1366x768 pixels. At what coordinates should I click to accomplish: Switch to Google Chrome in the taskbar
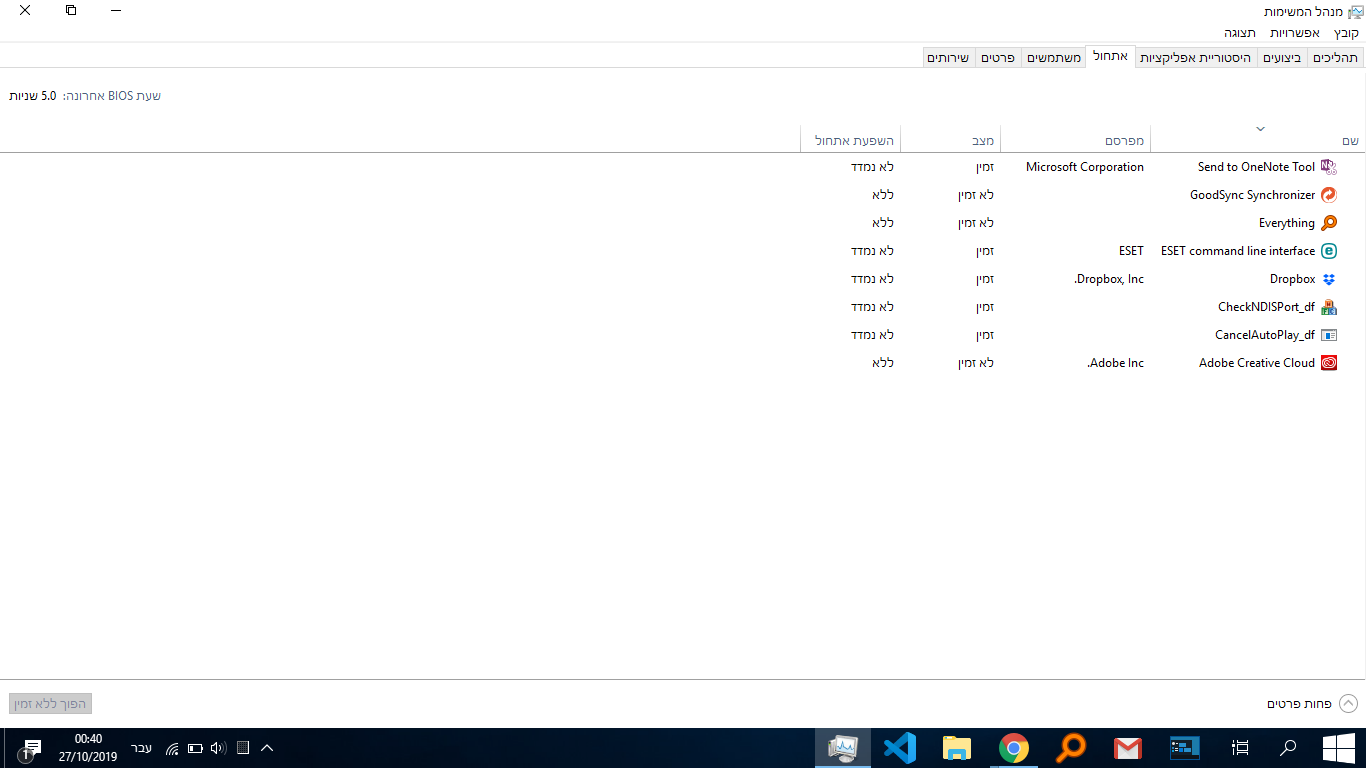[x=1014, y=748]
